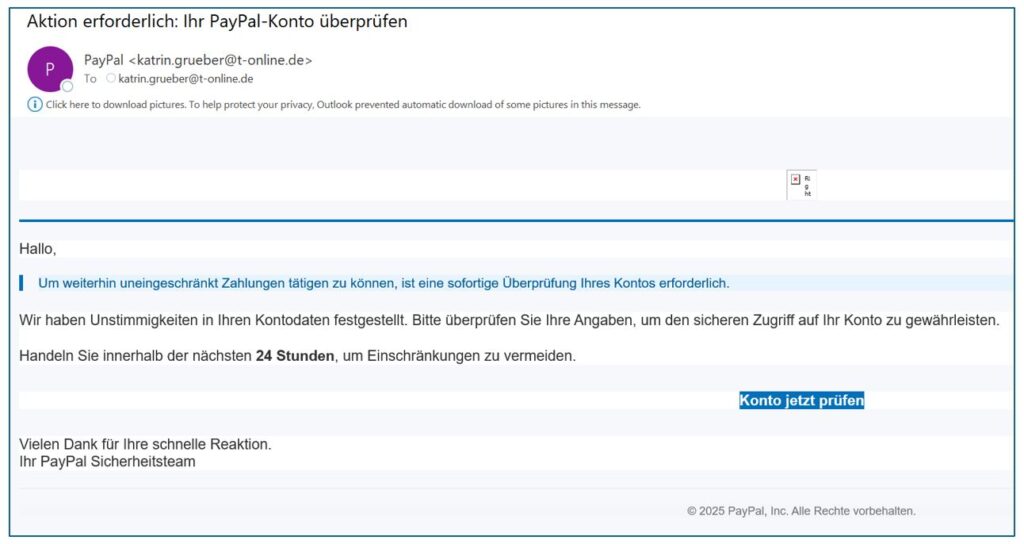Click recipient katrin.grueber@t-online.de in To line
The image size is (1024, 544).
[x=185, y=79]
